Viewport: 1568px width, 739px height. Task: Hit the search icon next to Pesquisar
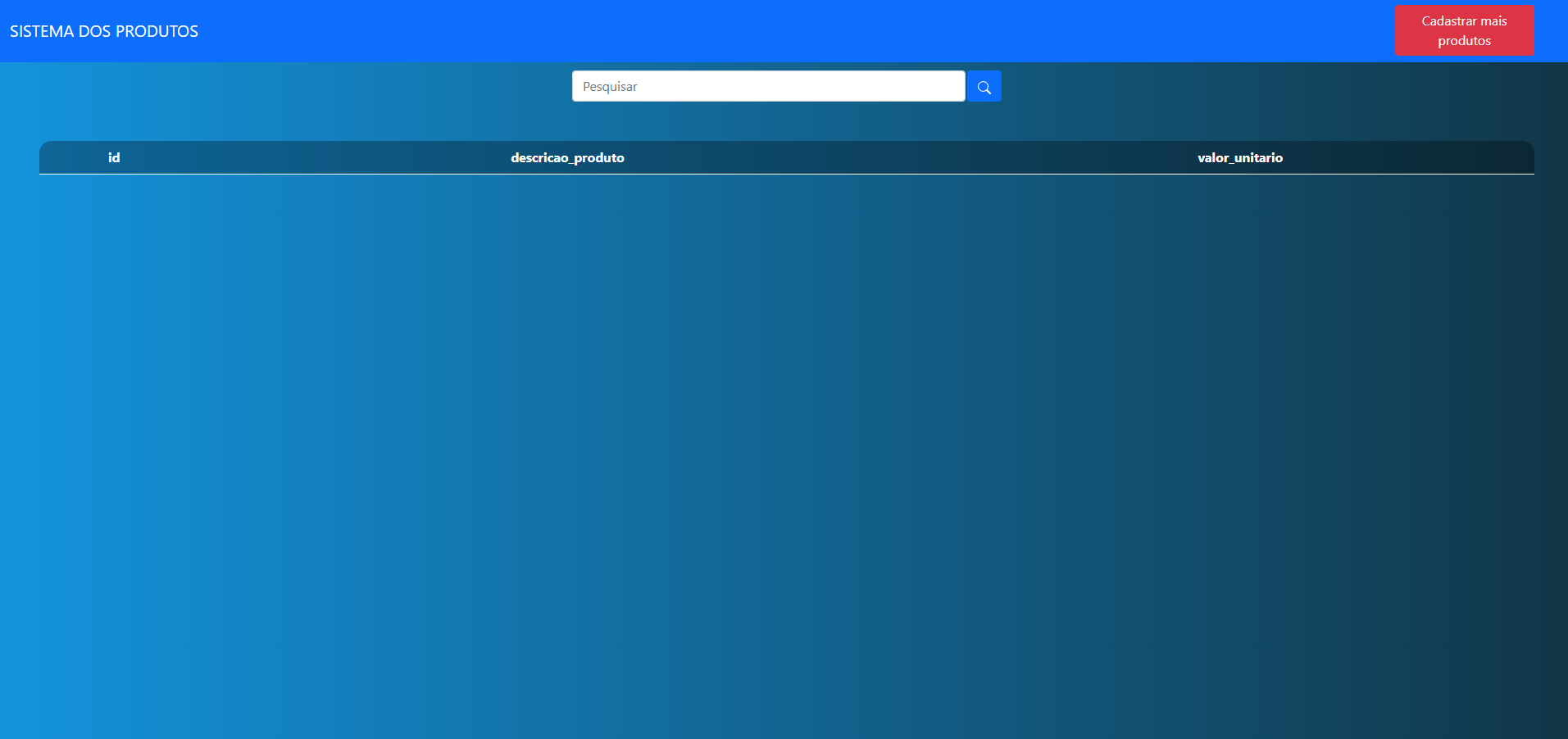(x=984, y=87)
